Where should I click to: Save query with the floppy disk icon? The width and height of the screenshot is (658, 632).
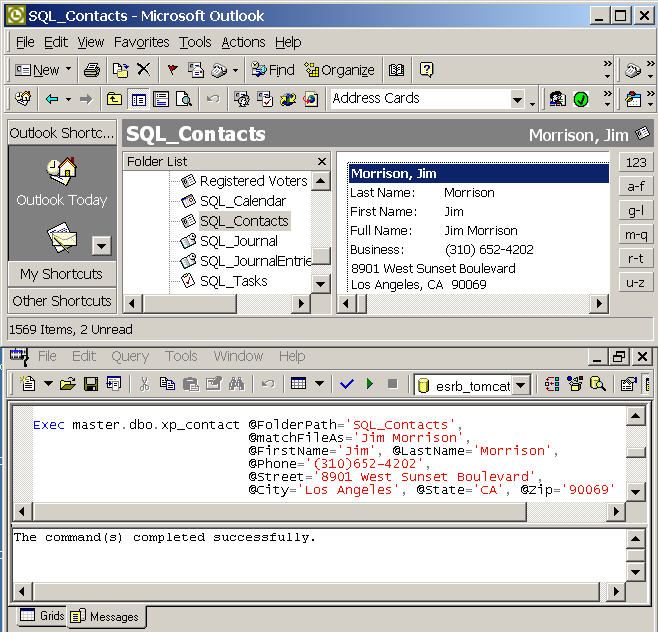tap(91, 384)
